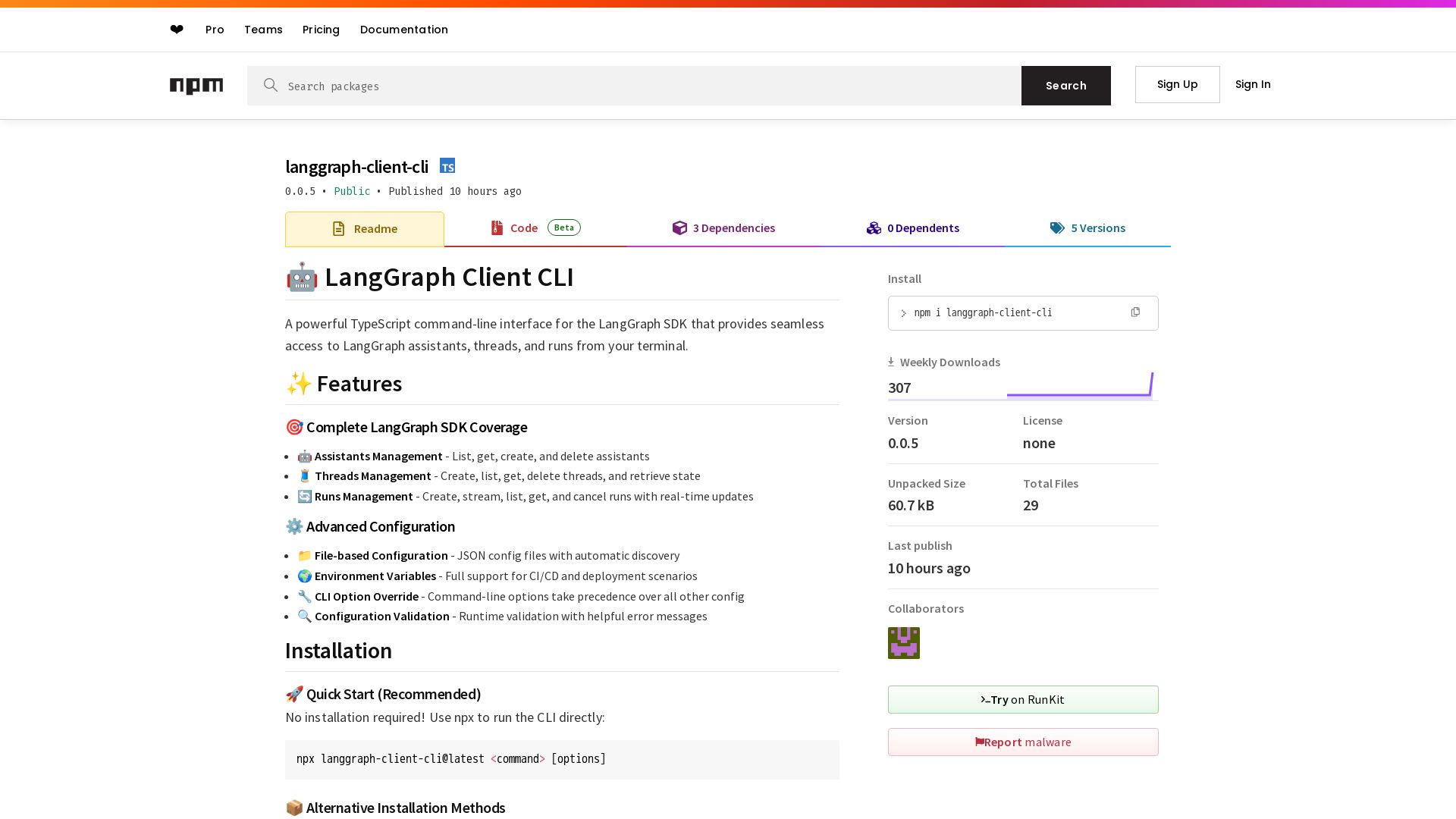
Task: Click the LangGraph Client CLI heading
Action: (429, 277)
